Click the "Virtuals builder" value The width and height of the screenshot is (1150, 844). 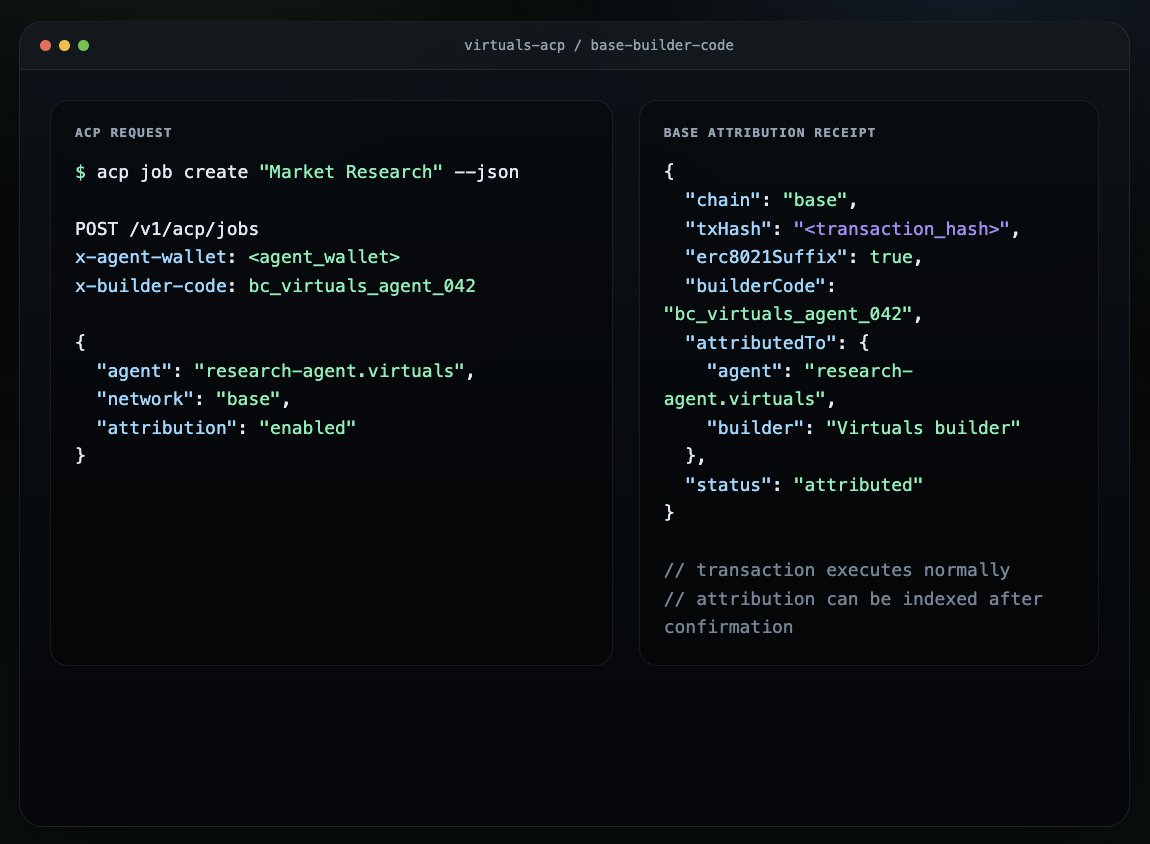coord(923,427)
